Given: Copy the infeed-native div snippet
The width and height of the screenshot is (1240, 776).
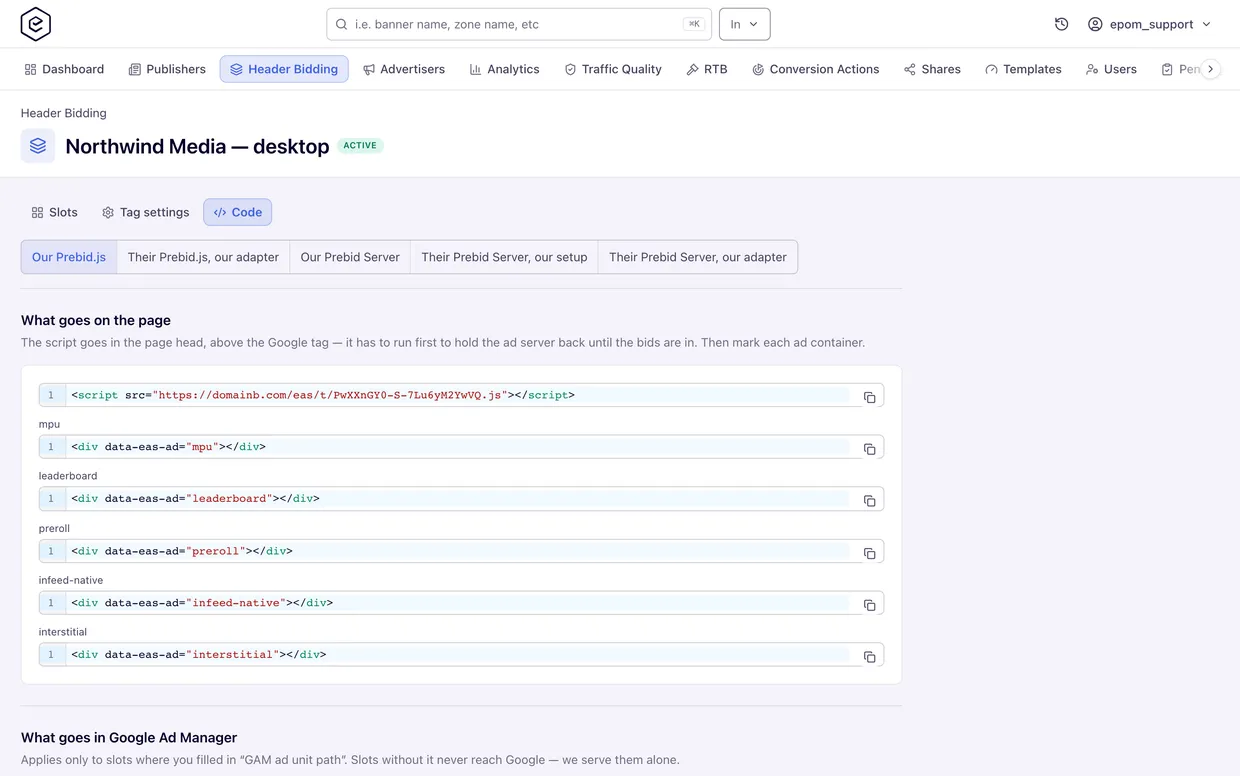Looking at the screenshot, I should (x=869, y=605).
